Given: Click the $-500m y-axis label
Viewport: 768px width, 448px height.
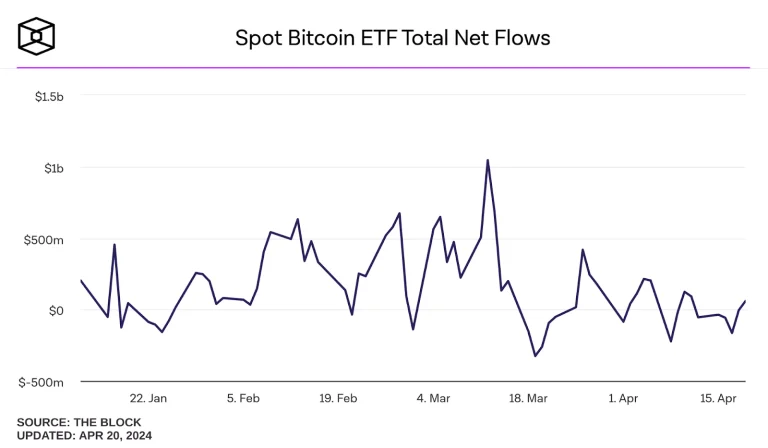Looking at the screenshot, I should pos(42,382).
